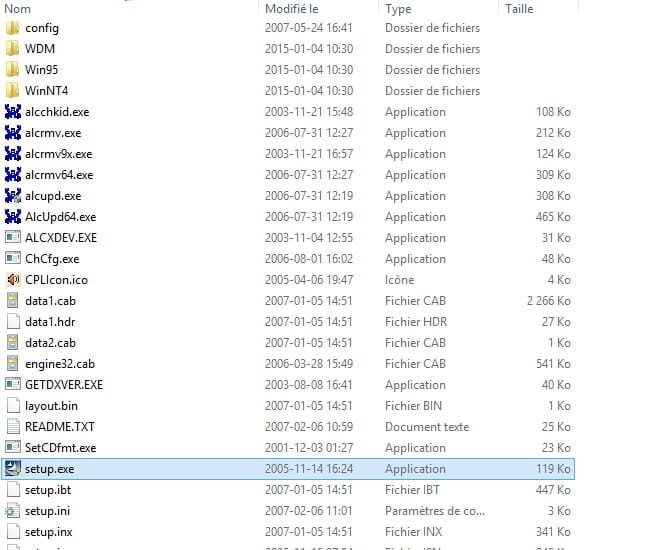Click the GETDXVER.EXE file name
The image size is (649, 550).
[64, 384]
